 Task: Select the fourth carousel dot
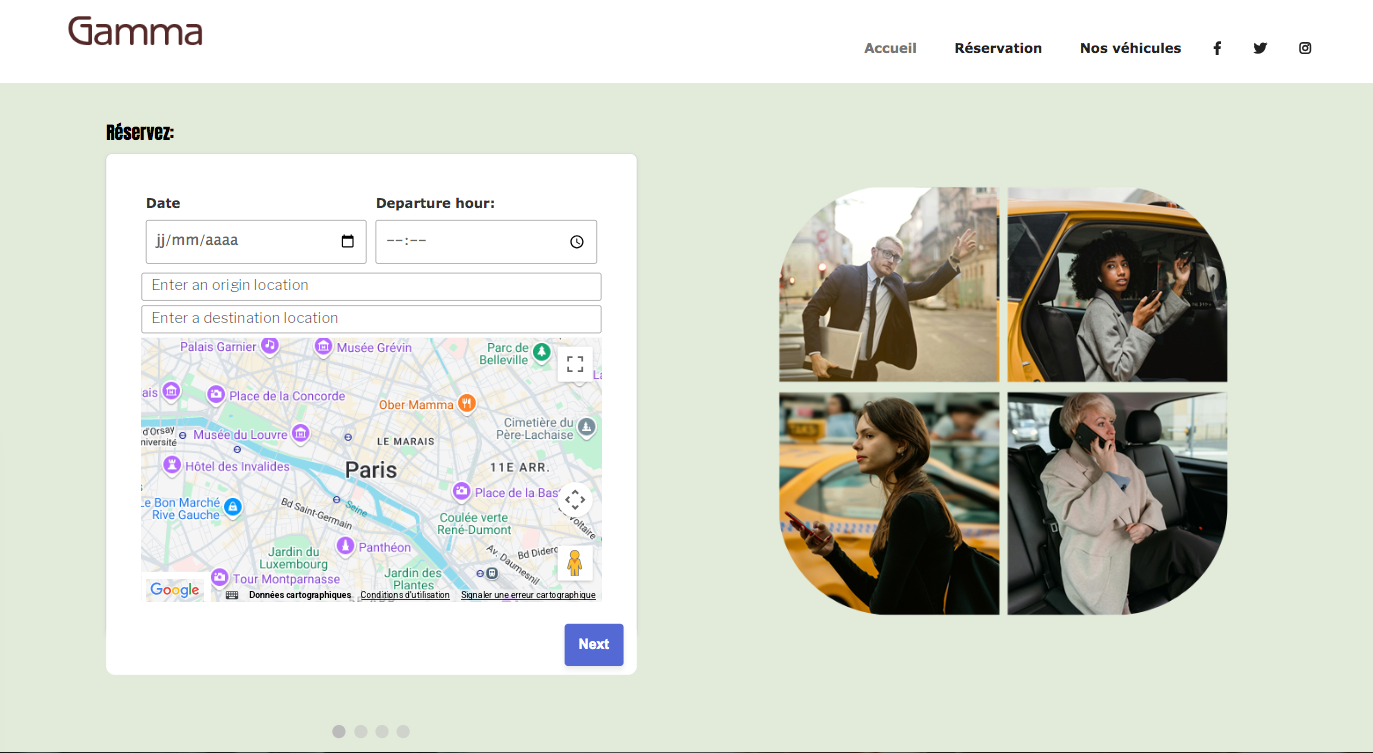(403, 732)
